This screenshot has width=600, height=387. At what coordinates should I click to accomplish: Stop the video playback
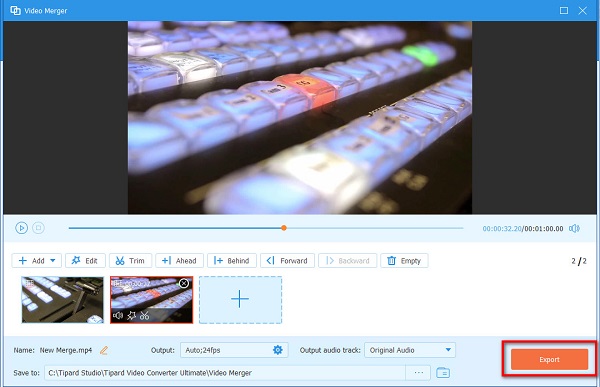[x=38, y=228]
